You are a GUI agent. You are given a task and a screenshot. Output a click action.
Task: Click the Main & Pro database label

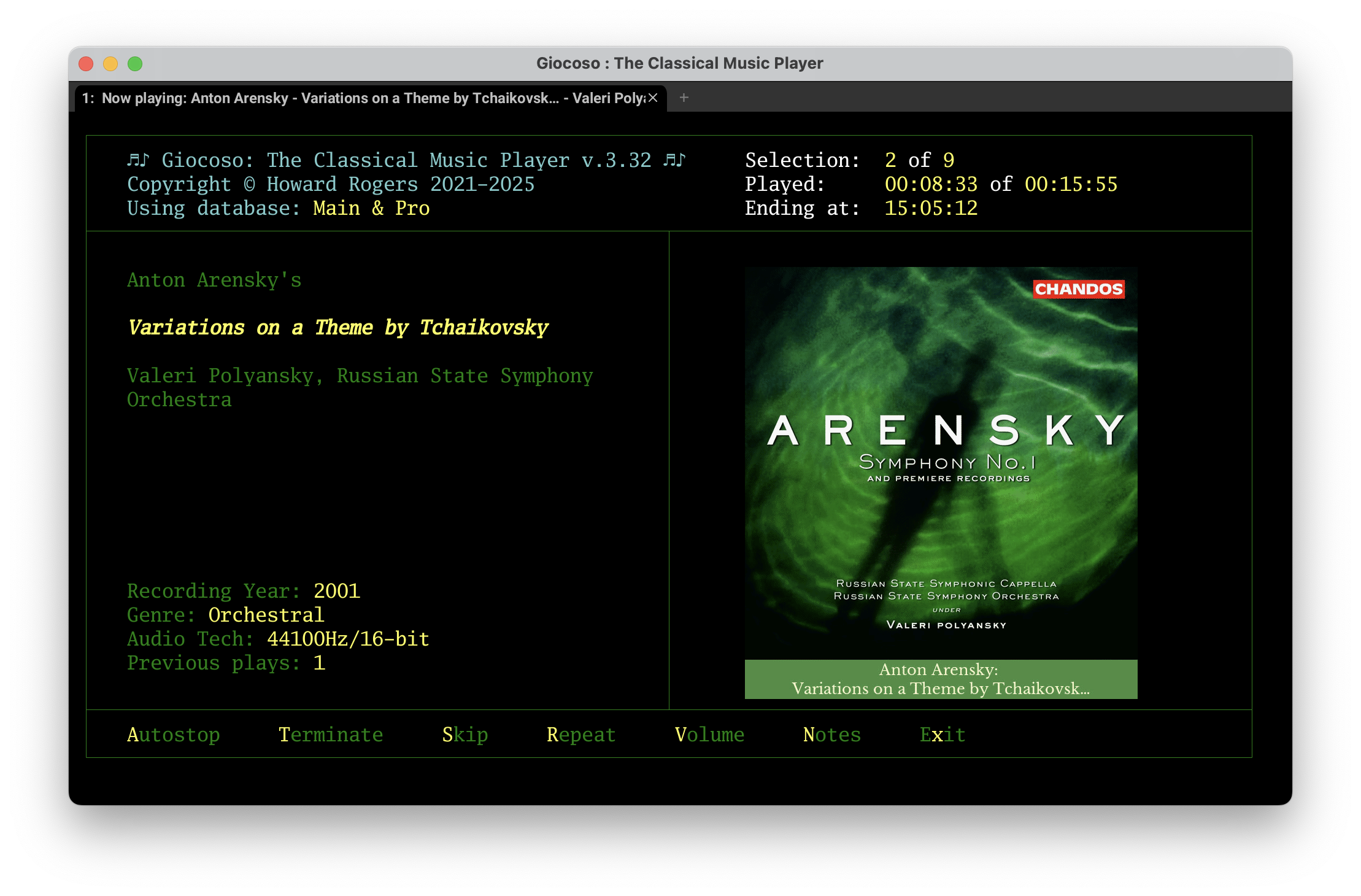[x=371, y=208]
